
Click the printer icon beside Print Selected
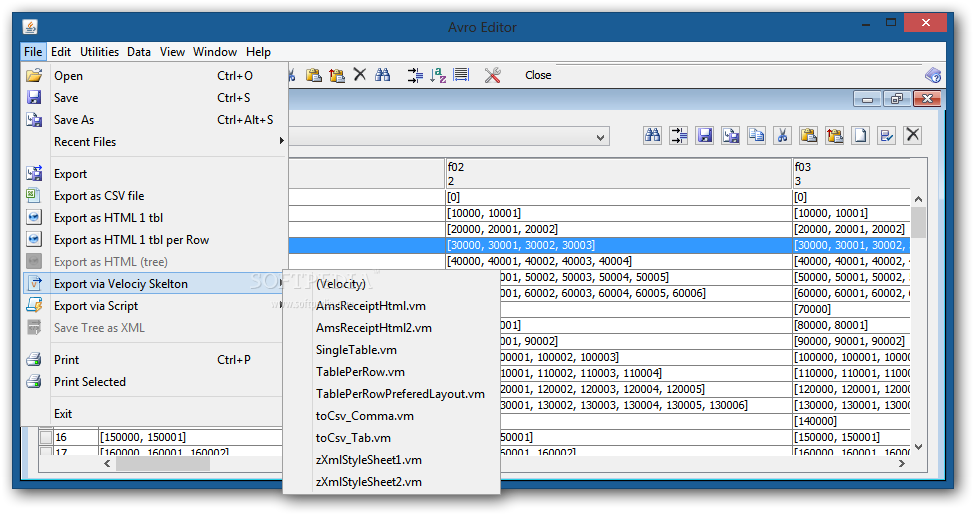click(x=34, y=381)
